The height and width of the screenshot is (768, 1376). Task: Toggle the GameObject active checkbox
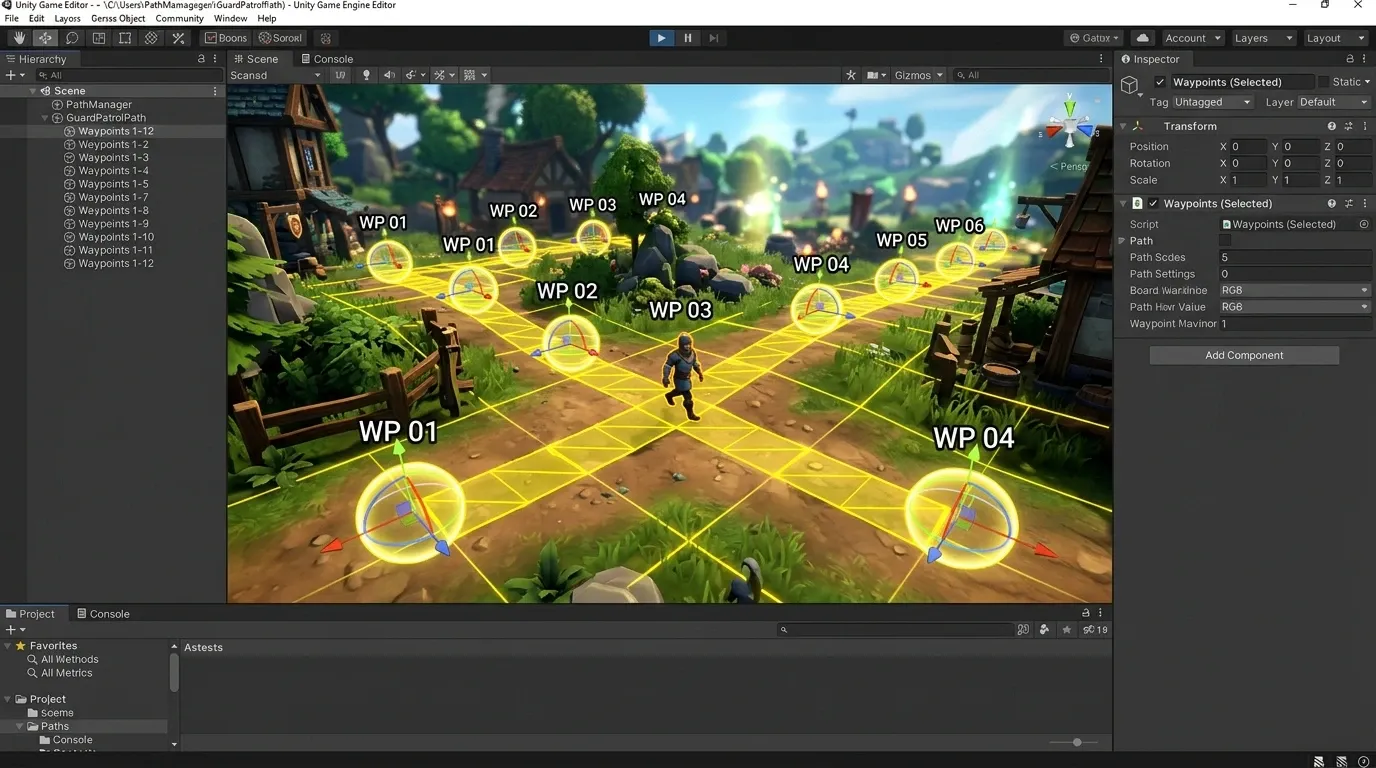point(1160,82)
